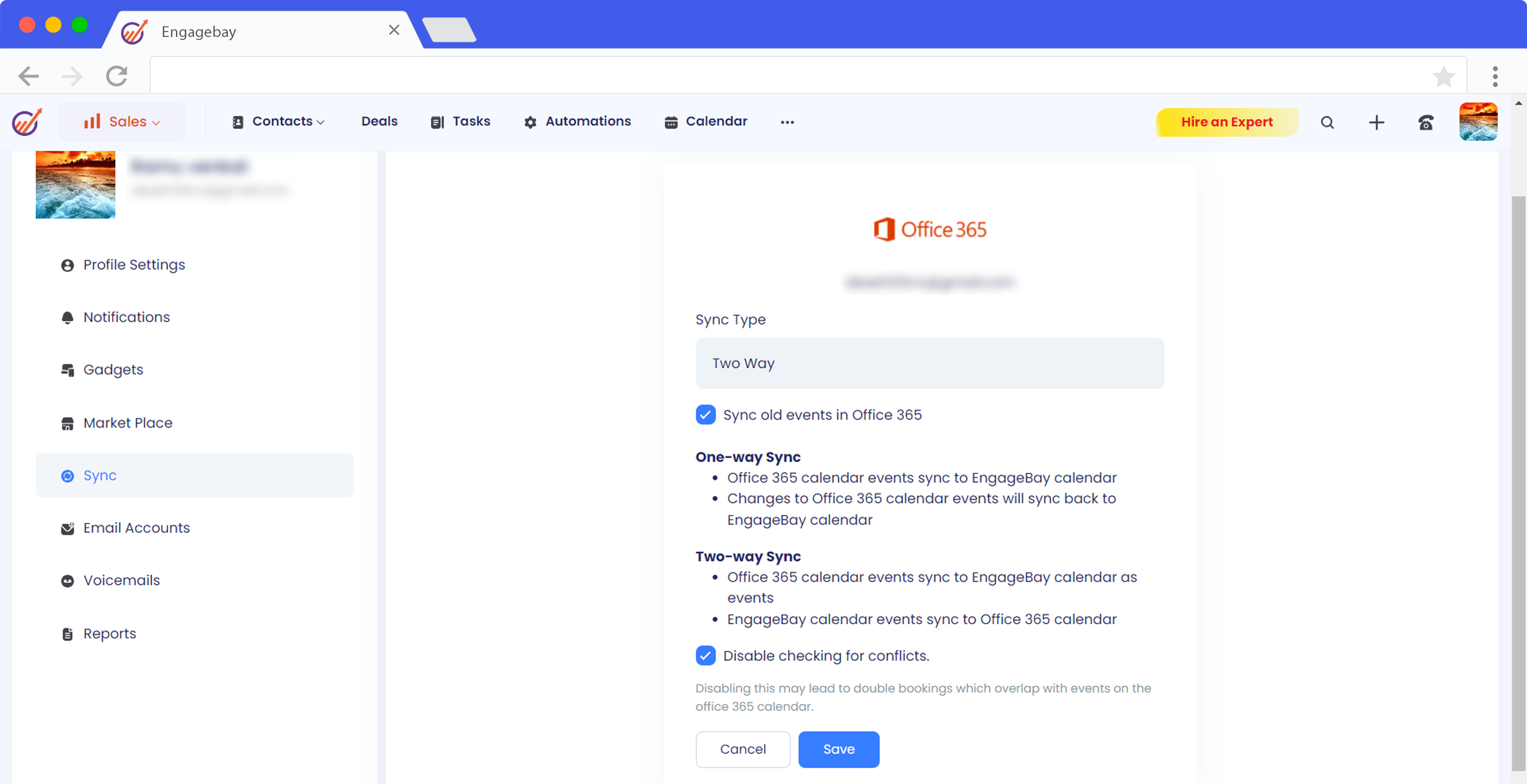Viewport: 1527px width, 784px height.
Task: Open Notifications settings
Action: coord(194,317)
